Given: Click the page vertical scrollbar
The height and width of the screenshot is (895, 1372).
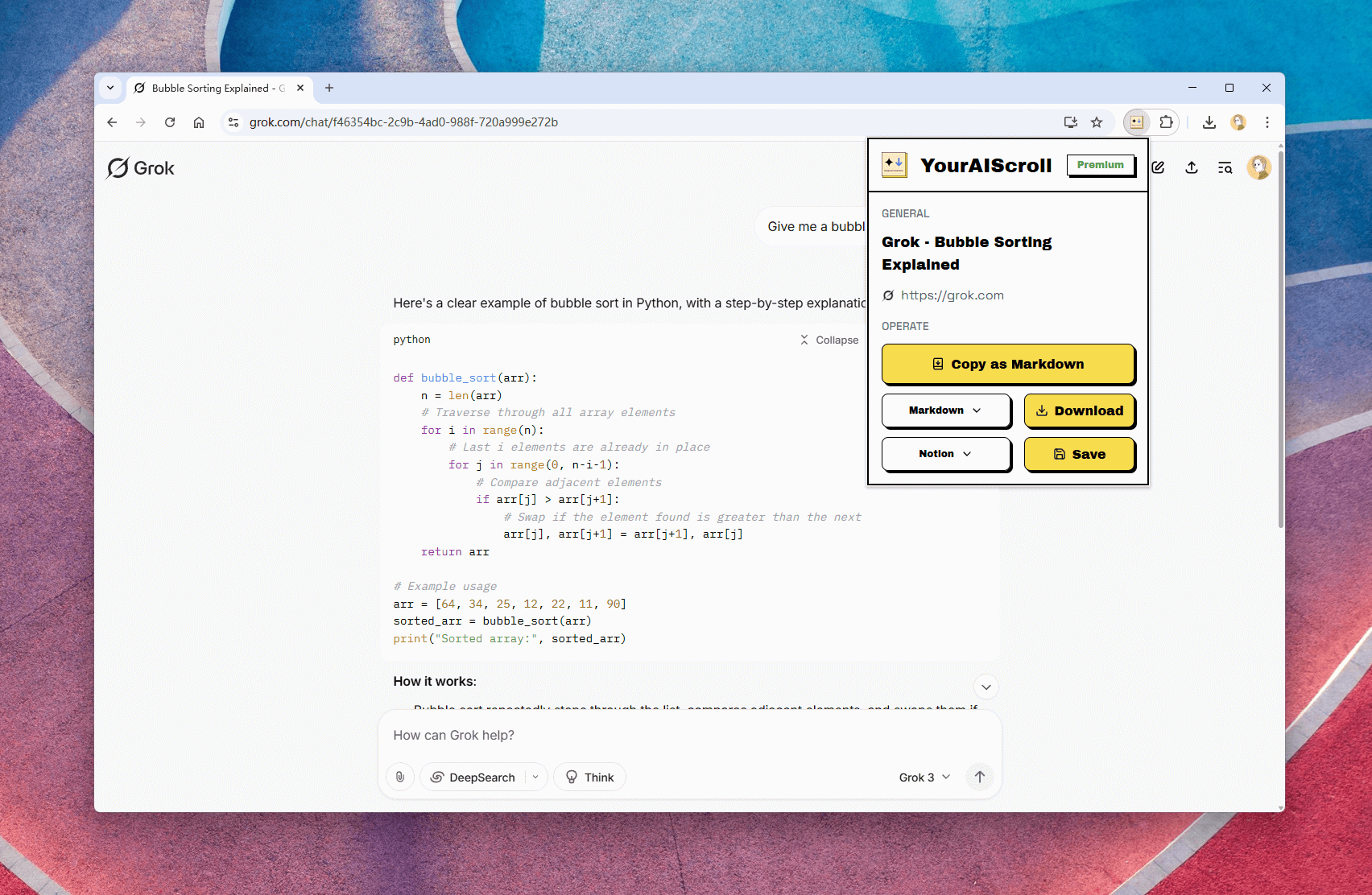Looking at the screenshot, I should point(1280,338).
